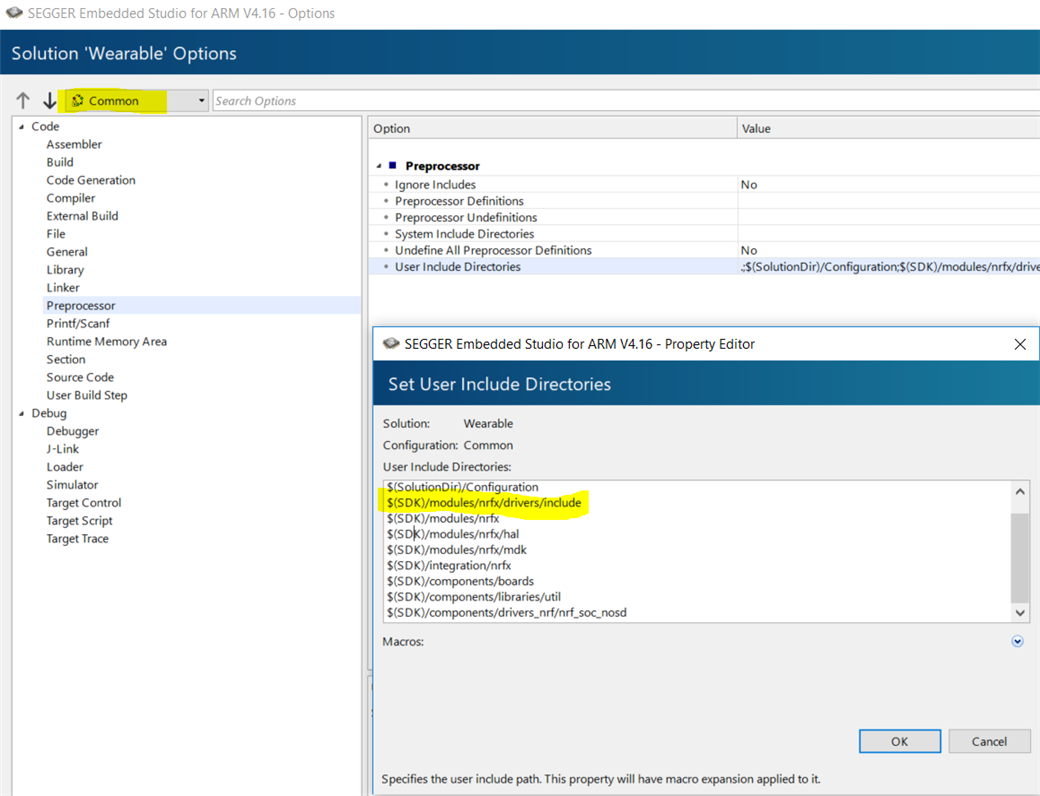
Task: Open Source Code options
Action: (x=80, y=377)
